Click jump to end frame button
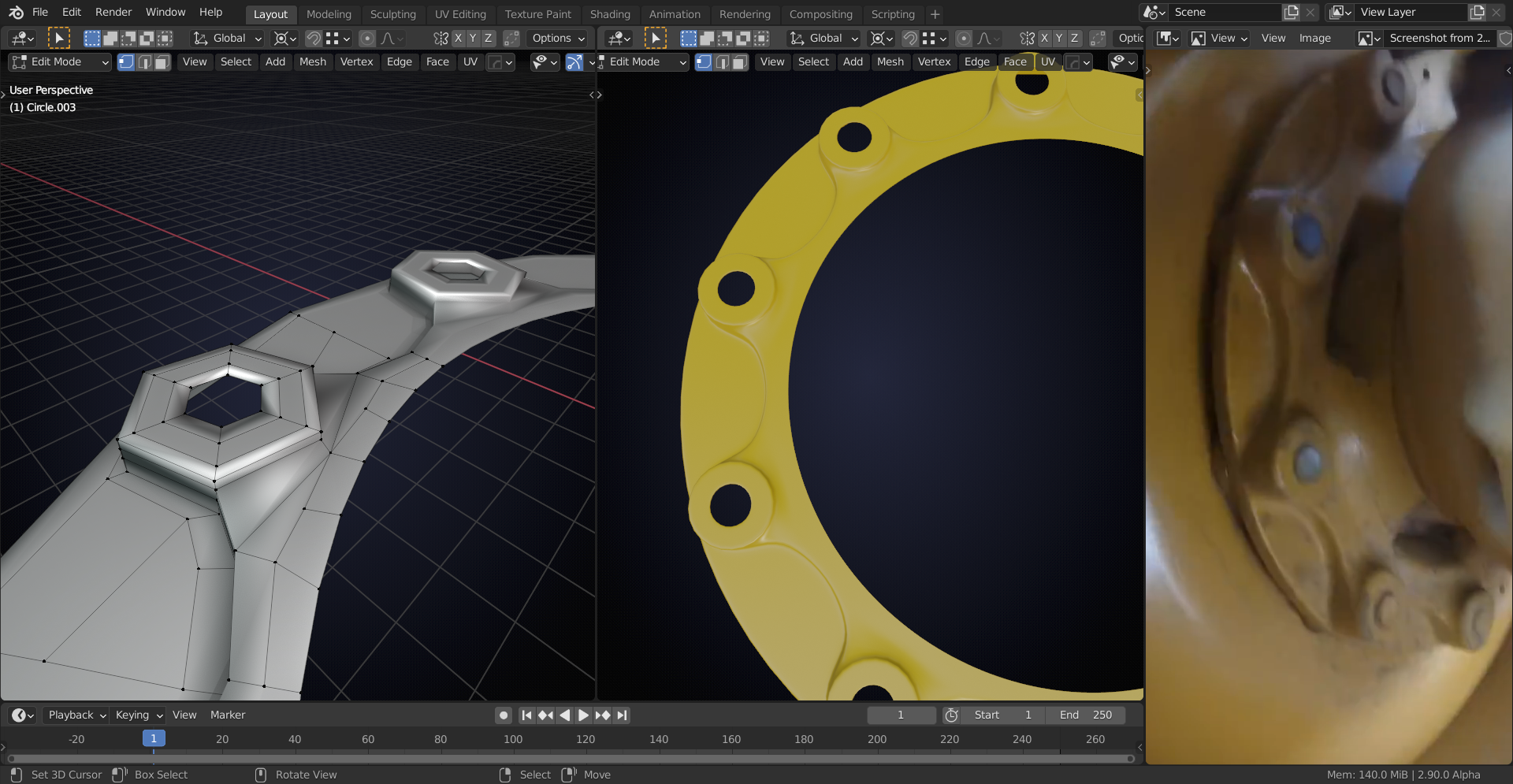Viewport: 1513px width, 784px height. click(x=623, y=715)
